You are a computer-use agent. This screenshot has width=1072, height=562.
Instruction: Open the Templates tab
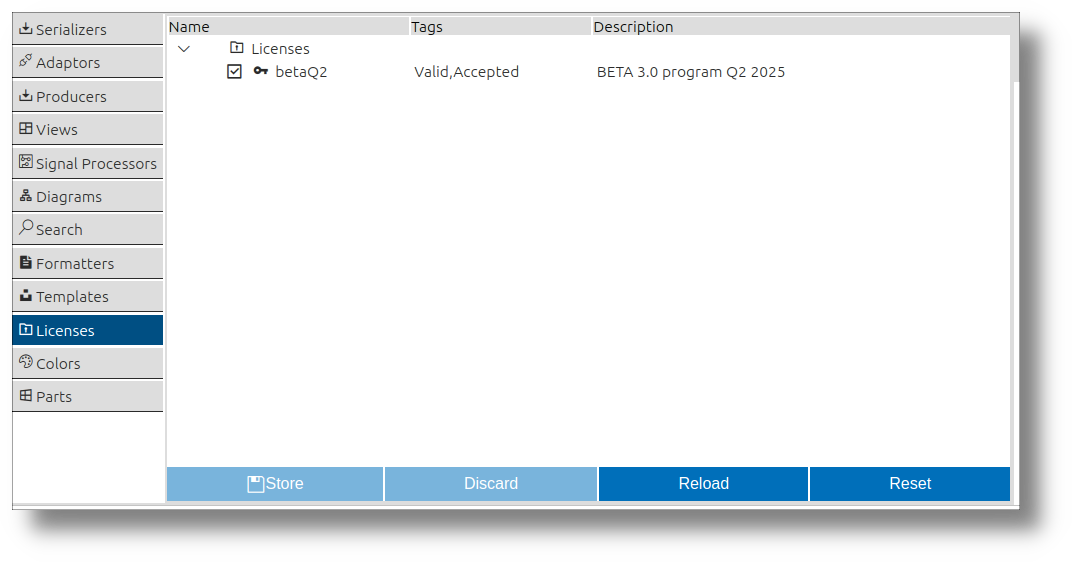[x=88, y=296]
